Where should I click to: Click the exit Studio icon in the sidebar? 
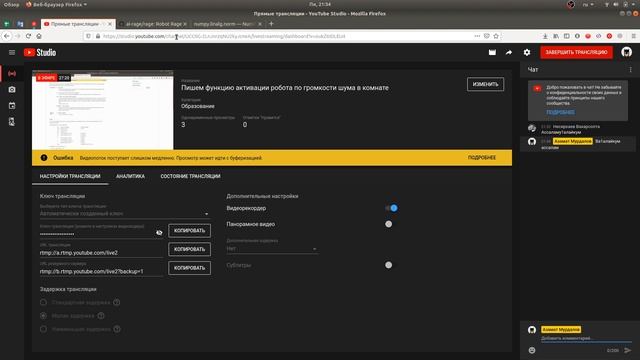(x=12, y=122)
